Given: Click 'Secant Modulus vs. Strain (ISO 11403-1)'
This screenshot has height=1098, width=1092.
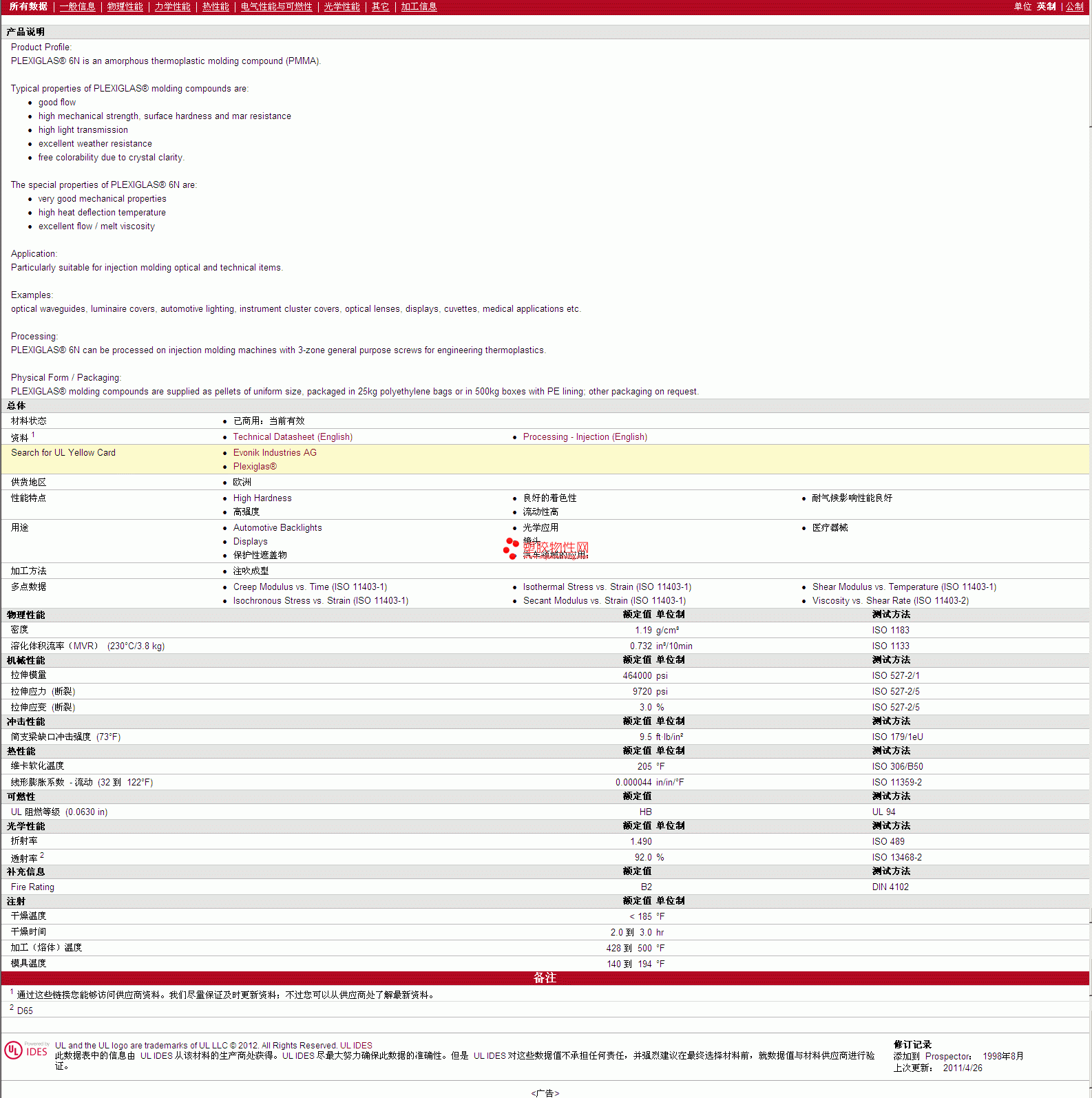Looking at the screenshot, I should coord(604,600).
